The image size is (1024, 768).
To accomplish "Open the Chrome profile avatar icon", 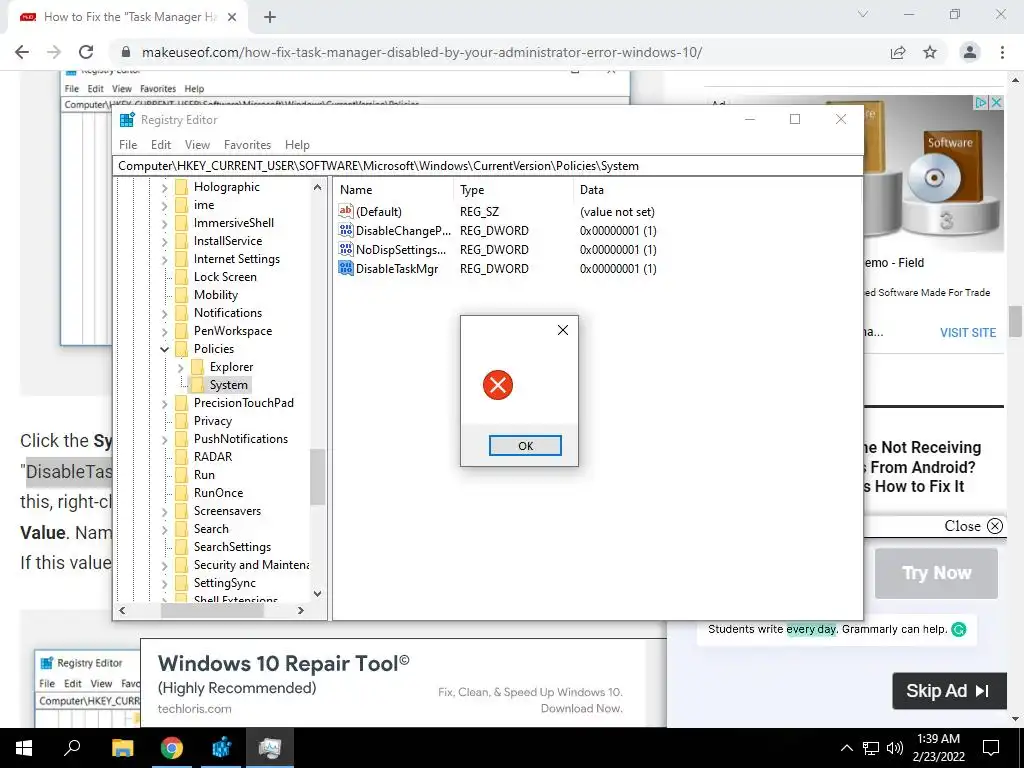I will pos(970,52).
